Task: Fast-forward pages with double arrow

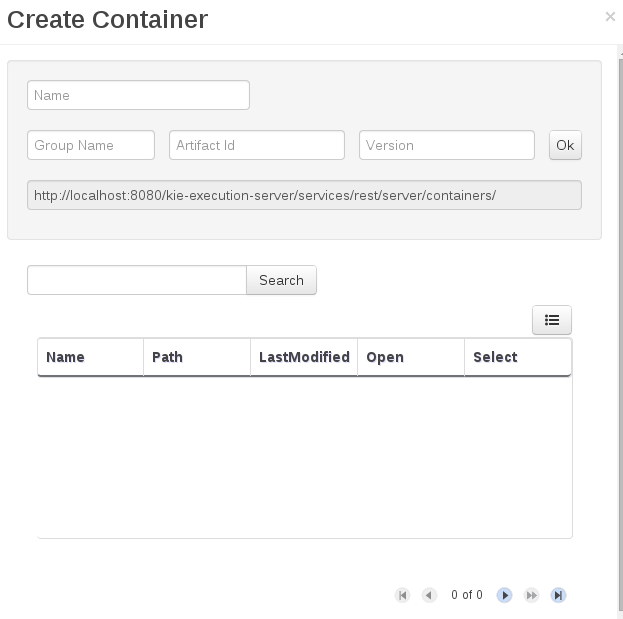Action: tap(531, 595)
